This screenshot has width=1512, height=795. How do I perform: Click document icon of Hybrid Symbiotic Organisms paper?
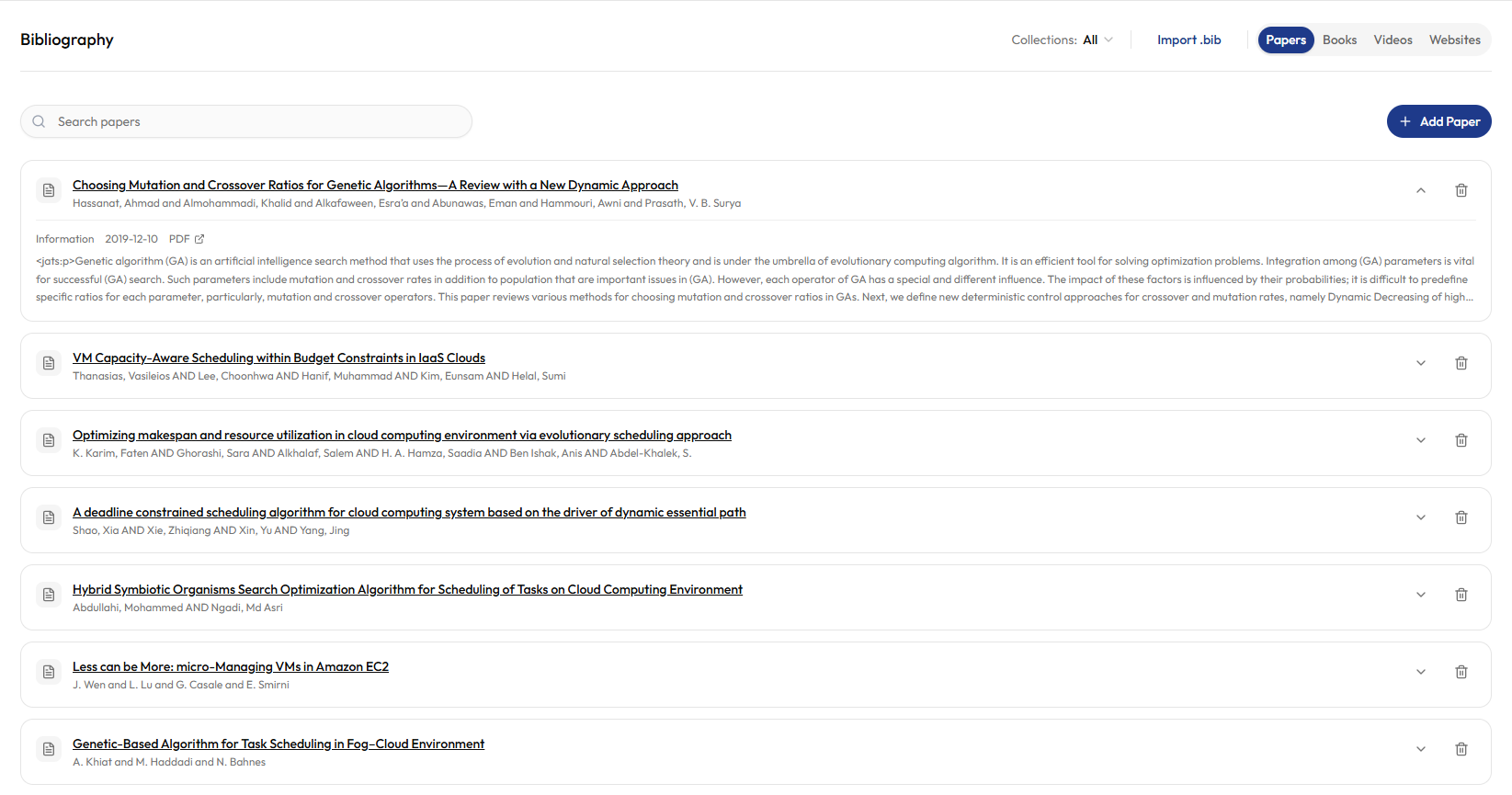49,595
